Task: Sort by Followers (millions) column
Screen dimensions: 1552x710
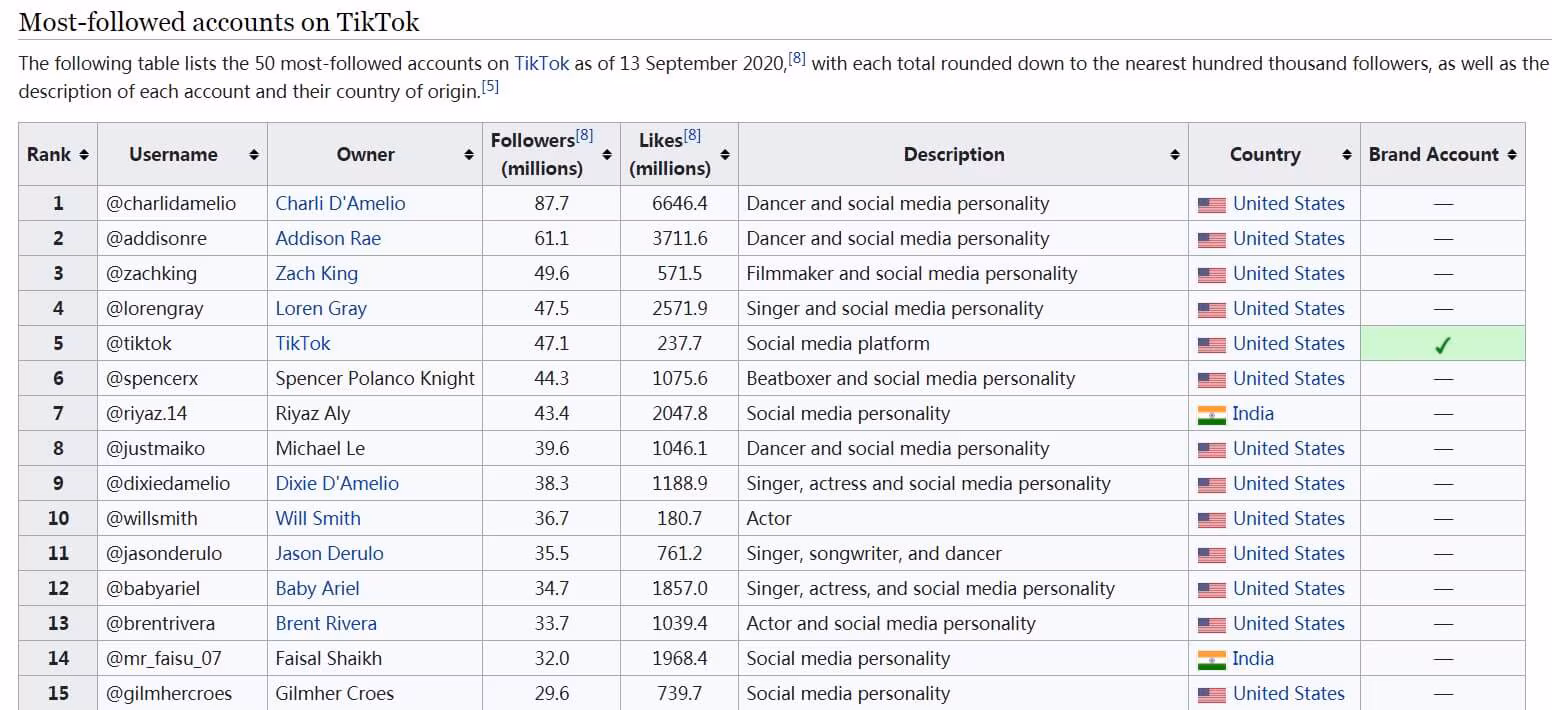Action: click(x=606, y=155)
